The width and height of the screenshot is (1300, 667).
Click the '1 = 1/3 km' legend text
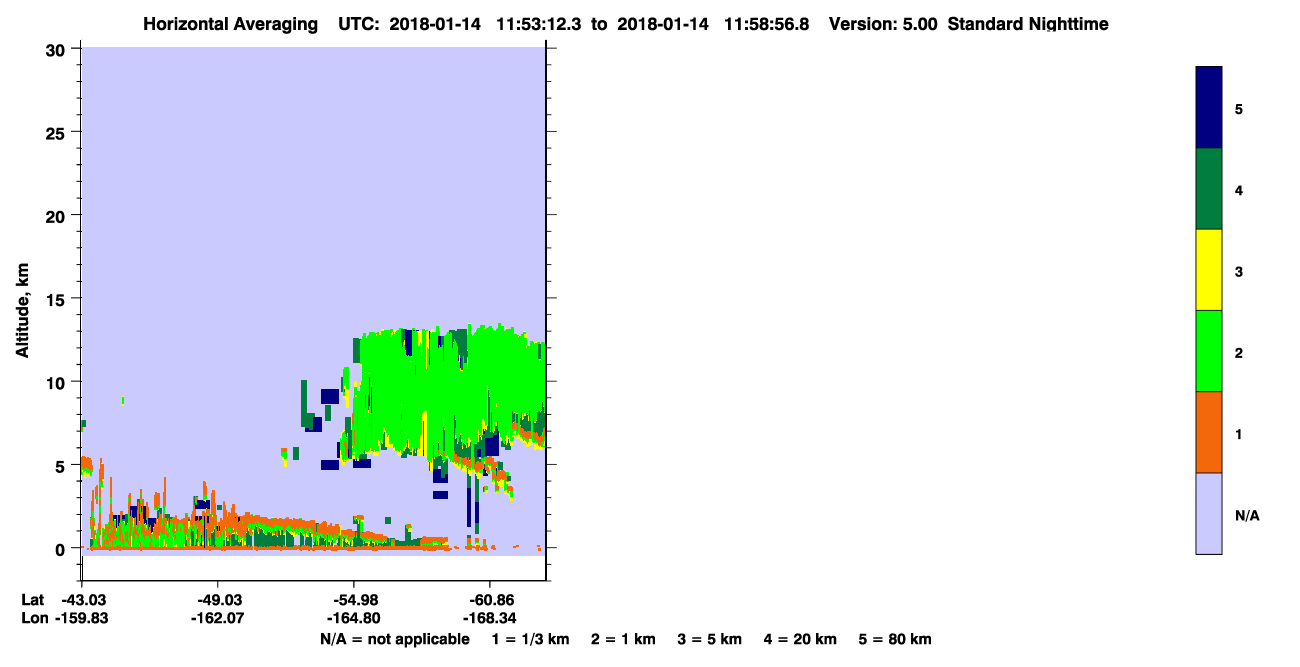point(530,639)
